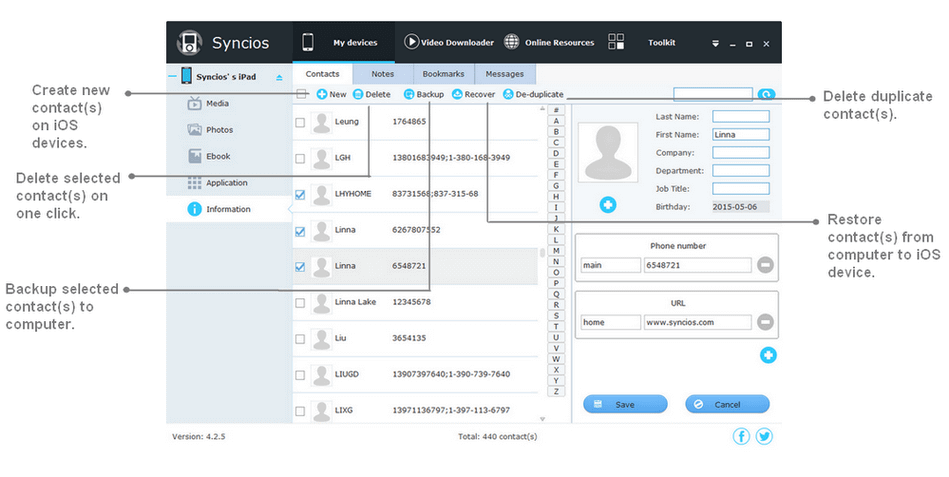Click the Syncios logo icon

(189, 43)
